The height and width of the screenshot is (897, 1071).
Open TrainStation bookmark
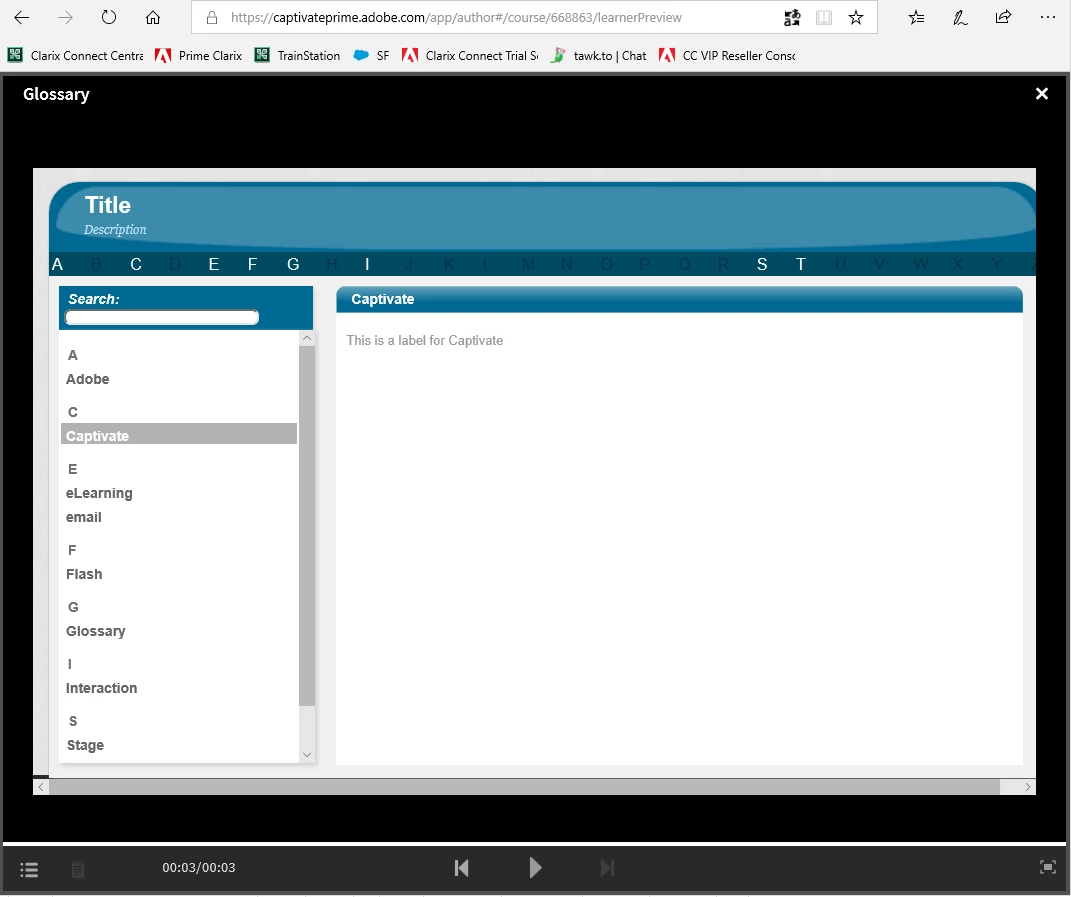point(297,56)
